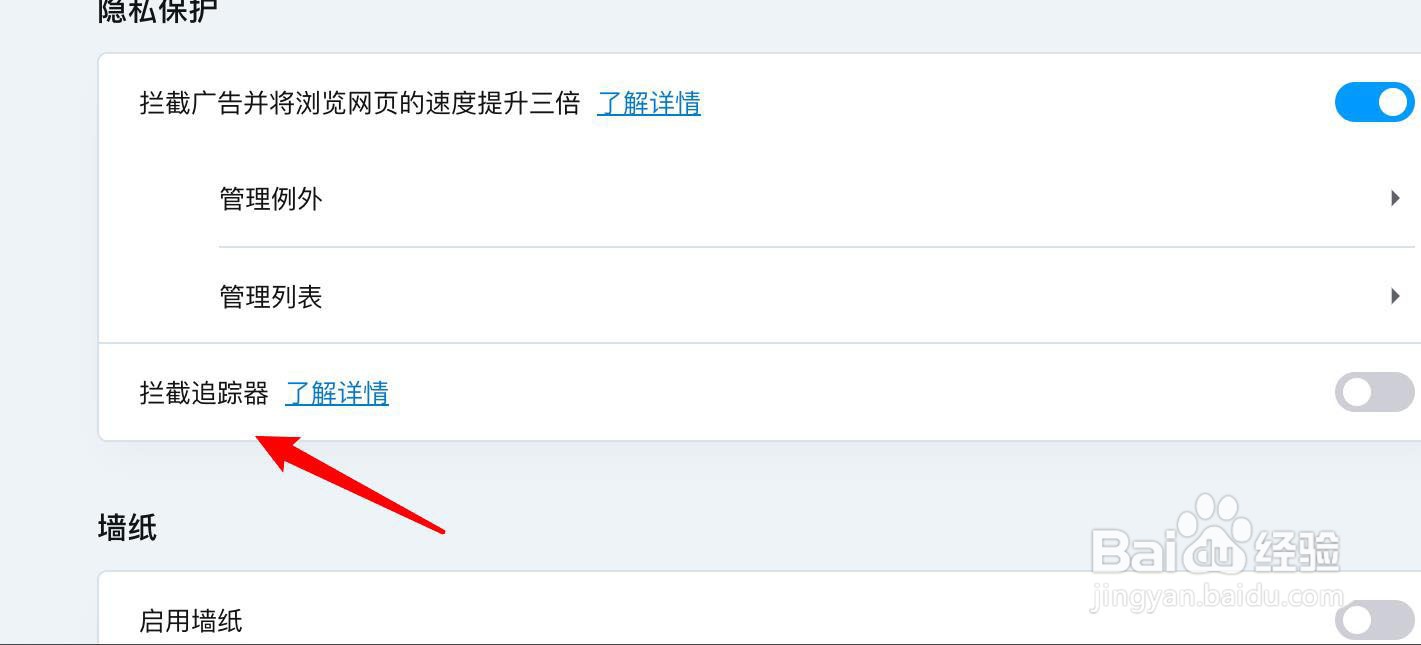The width and height of the screenshot is (1421, 645).
Task: Click the "Bai" letters in watermark
Action: click(1134, 551)
